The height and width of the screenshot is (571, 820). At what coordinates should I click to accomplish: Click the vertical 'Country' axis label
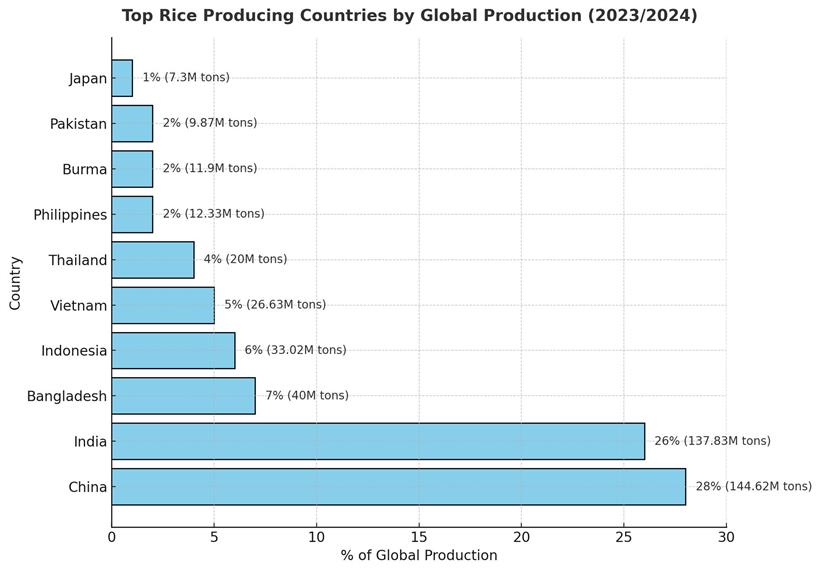pos(15,282)
